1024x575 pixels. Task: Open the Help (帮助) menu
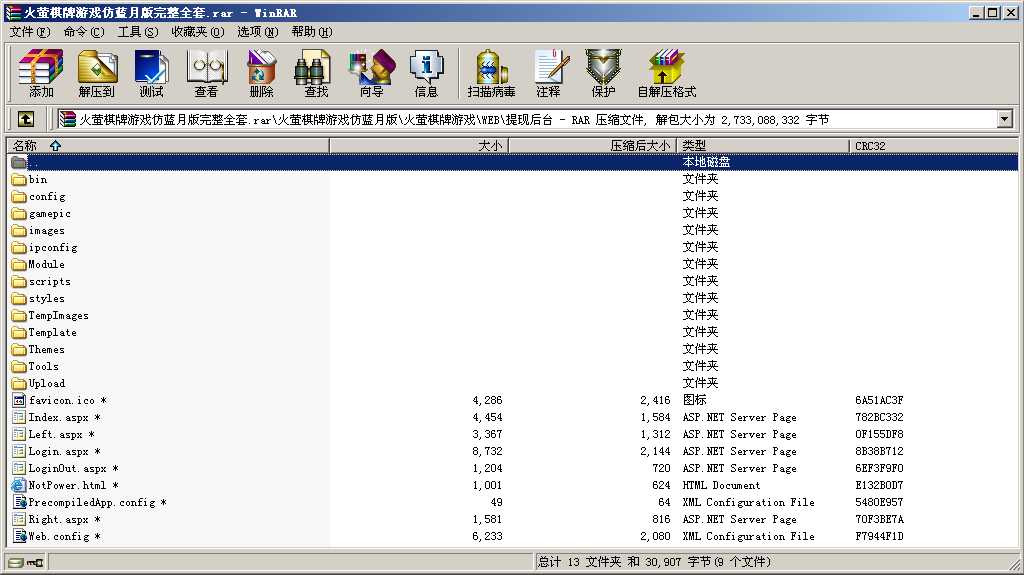[x=312, y=32]
